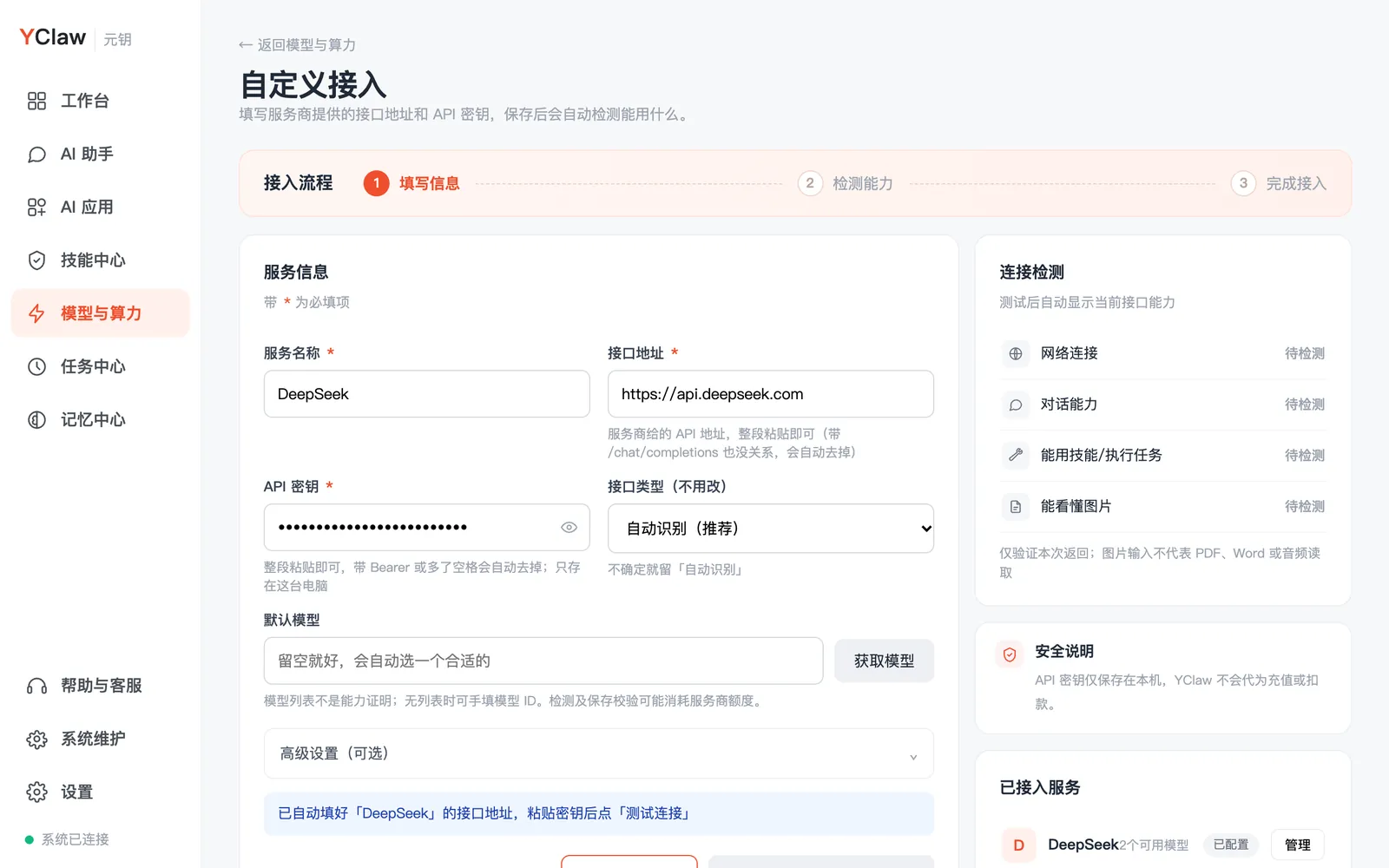Click the AI 助手 chat bubble icon

[36, 155]
